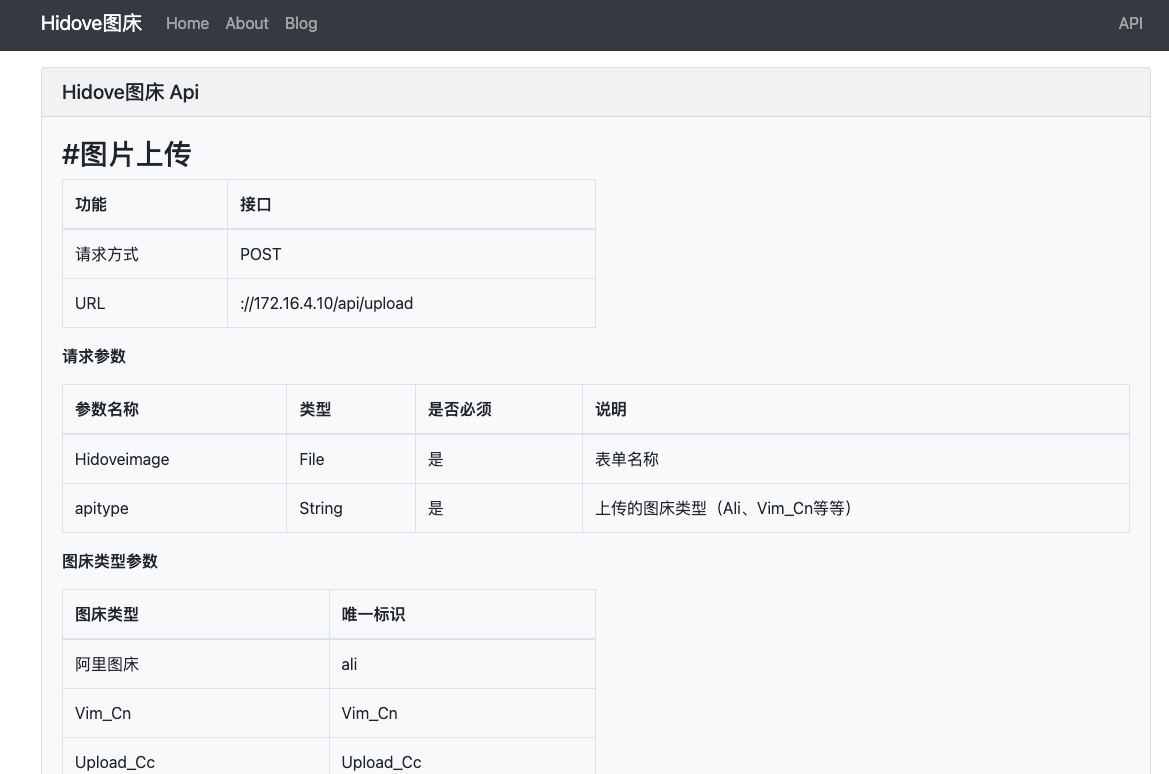This screenshot has height=774, width=1169.
Task: Click 'Upload_Cc' in the 唯一标识 column
Action: (x=462, y=756)
